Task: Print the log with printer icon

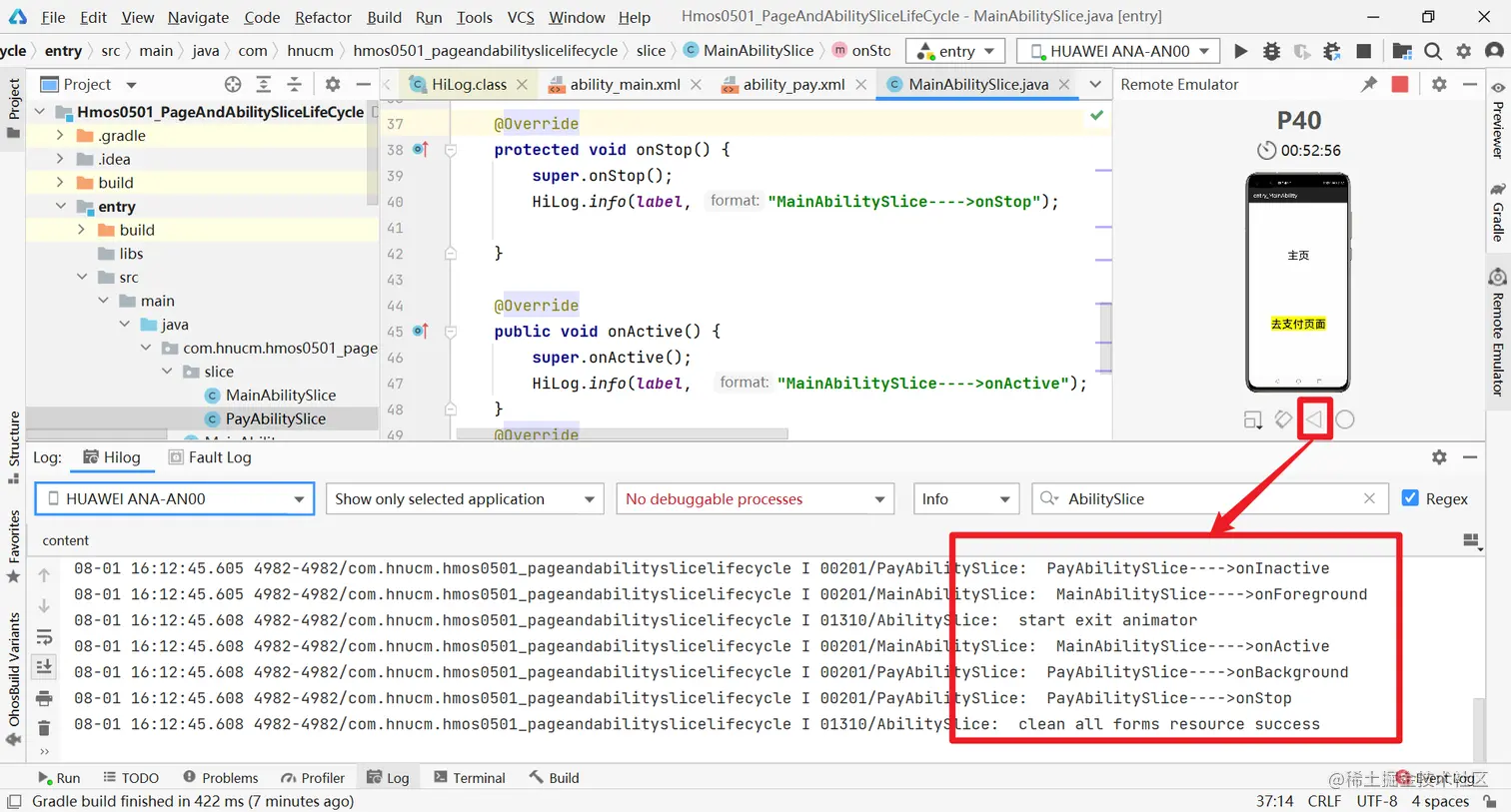Action: pos(44,698)
